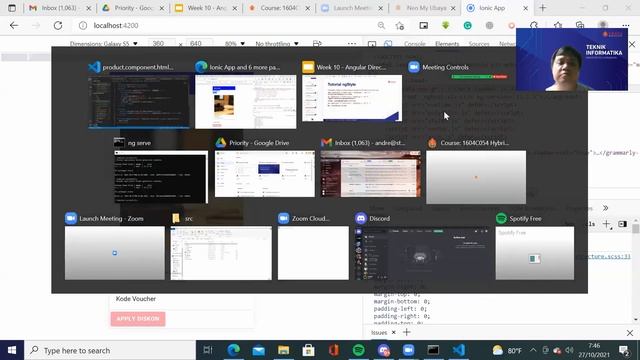Switch to Week 10 Angular Directives slides thumbnail

[x=352, y=98]
